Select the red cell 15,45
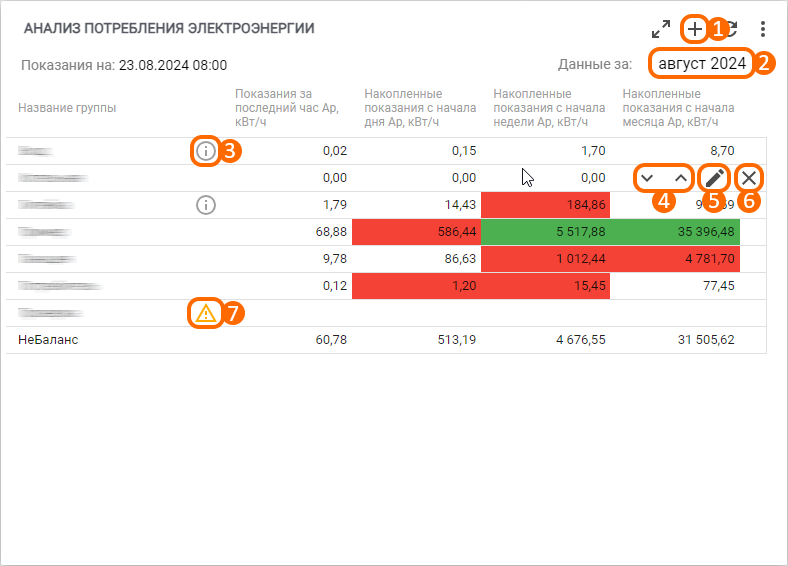788x566 pixels. (546, 286)
